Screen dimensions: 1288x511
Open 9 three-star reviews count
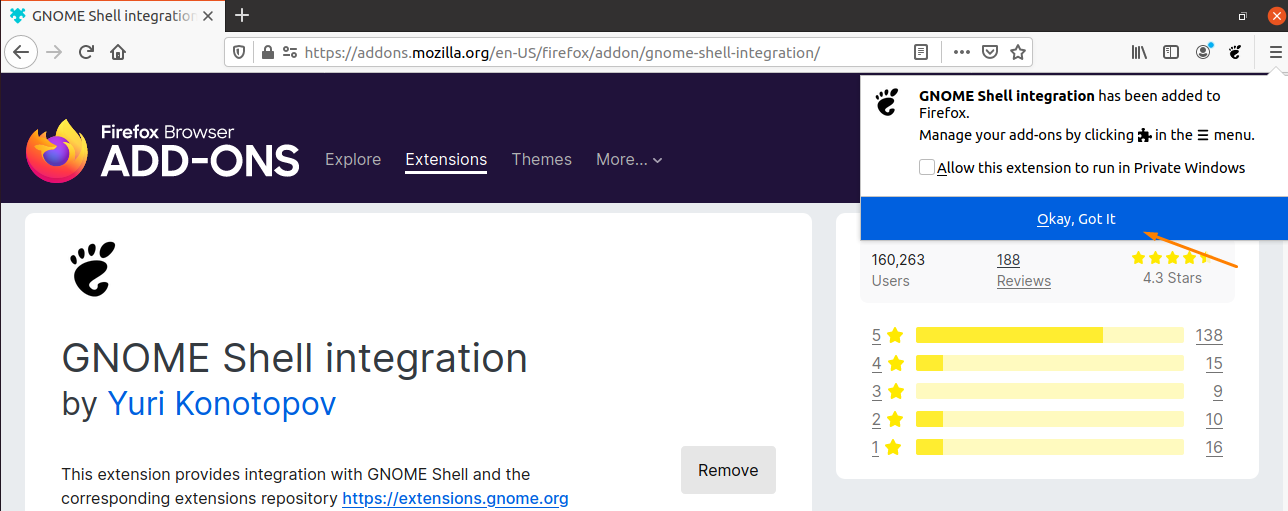click(x=1218, y=391)
